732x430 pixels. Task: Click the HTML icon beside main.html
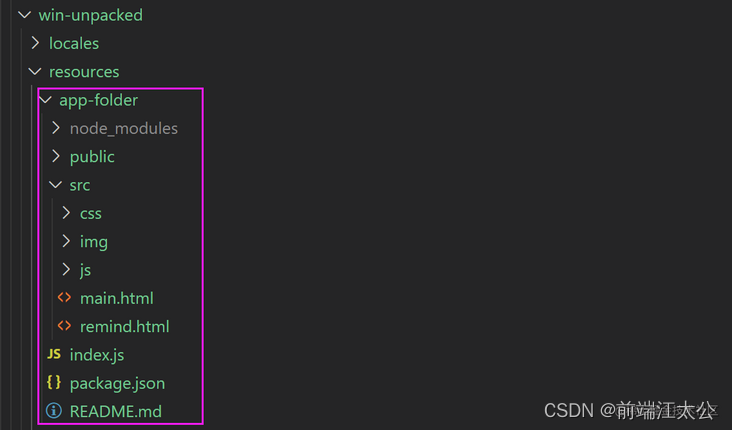64,297
